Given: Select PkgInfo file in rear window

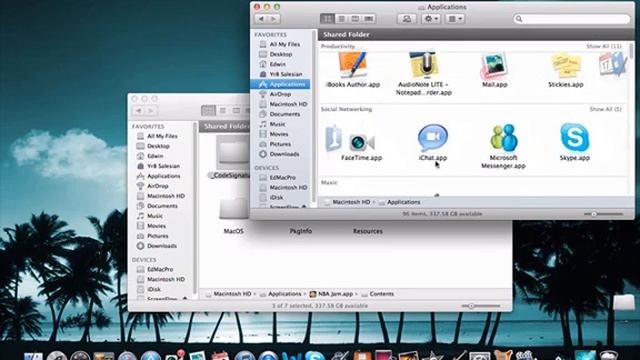Looking at the screenshot, I should click(301, 231).
